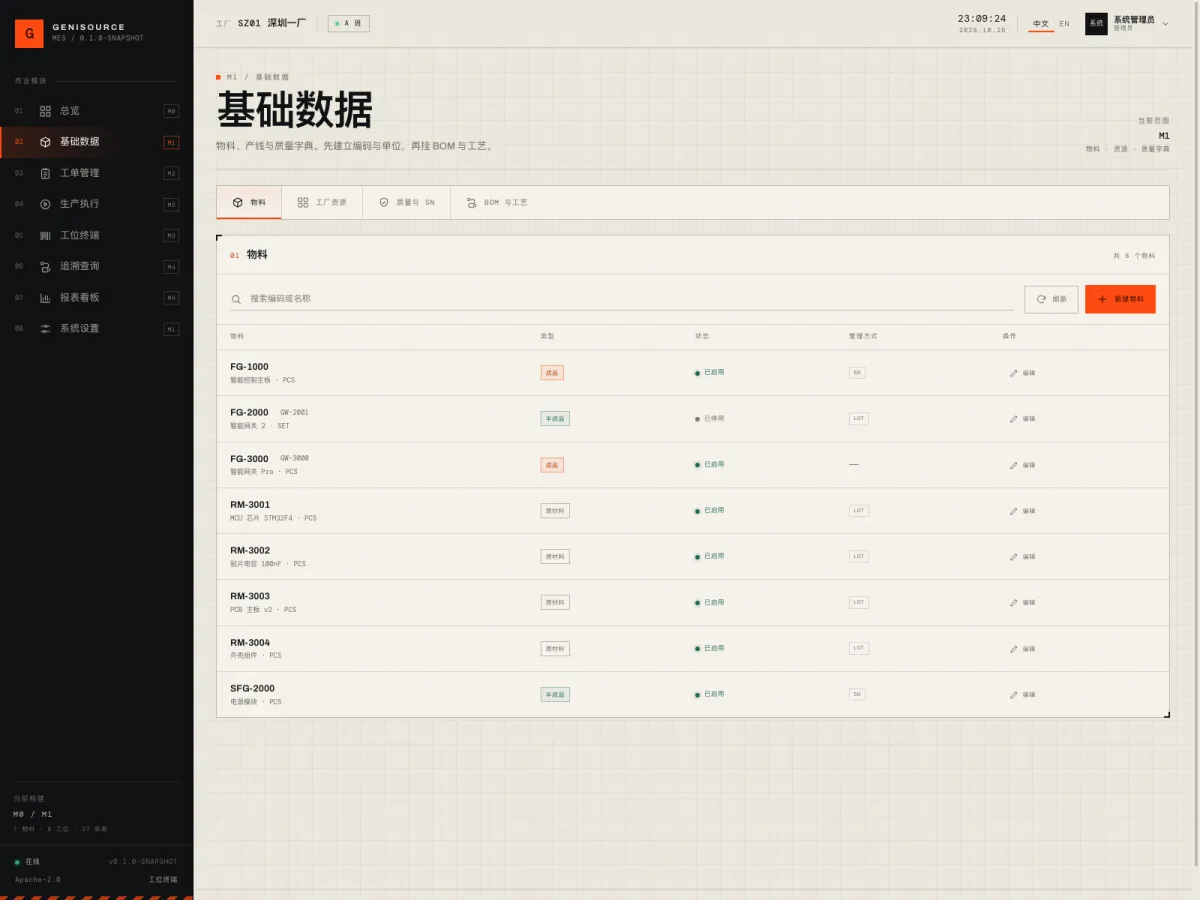The height and width of the screenshot is (900, 1200).
Task: Click the 已停用 status of FG-2000
Action: pos(709,419)
